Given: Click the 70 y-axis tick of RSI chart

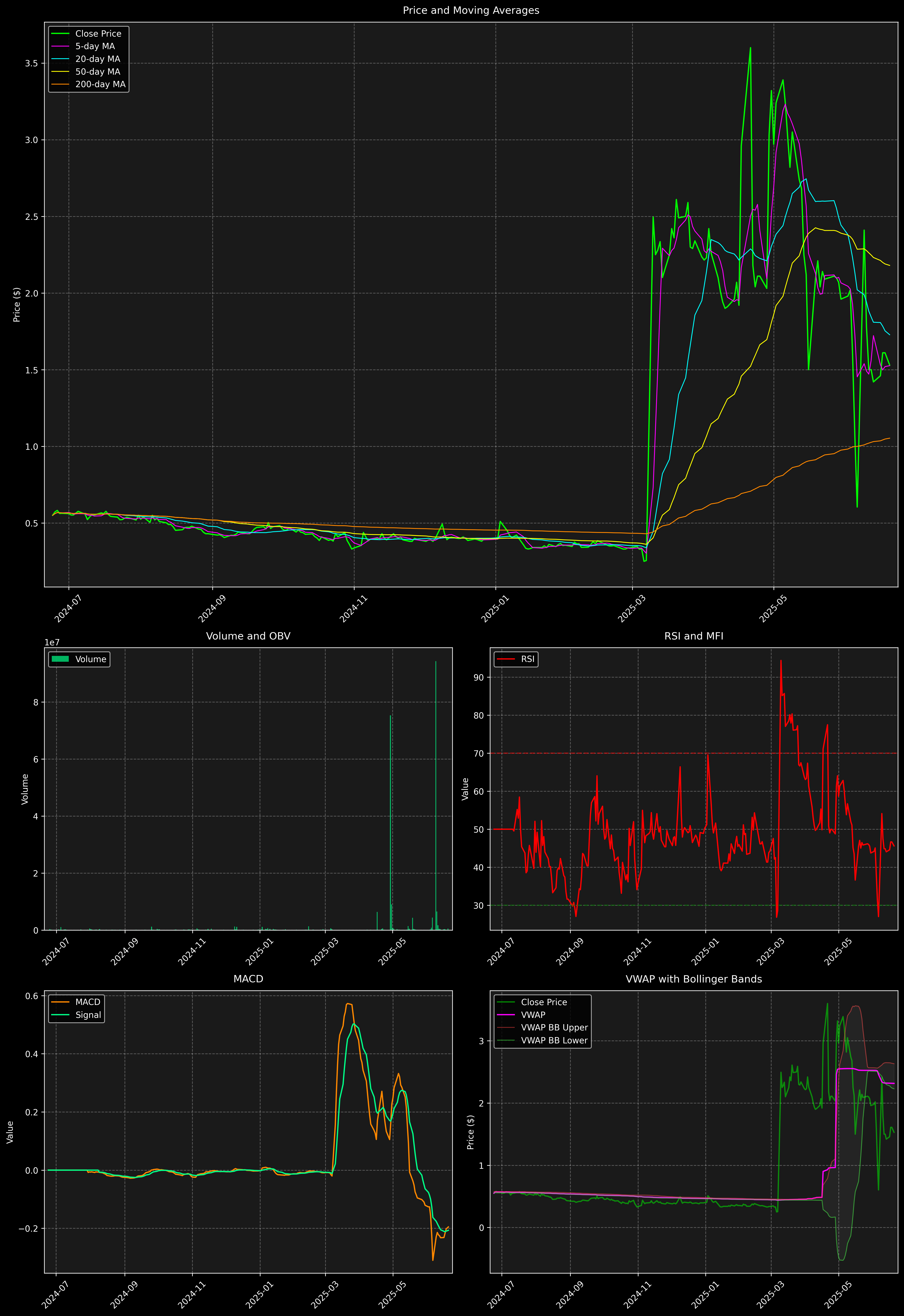Looking at the screenshot, I should click(x=479, y=754).
